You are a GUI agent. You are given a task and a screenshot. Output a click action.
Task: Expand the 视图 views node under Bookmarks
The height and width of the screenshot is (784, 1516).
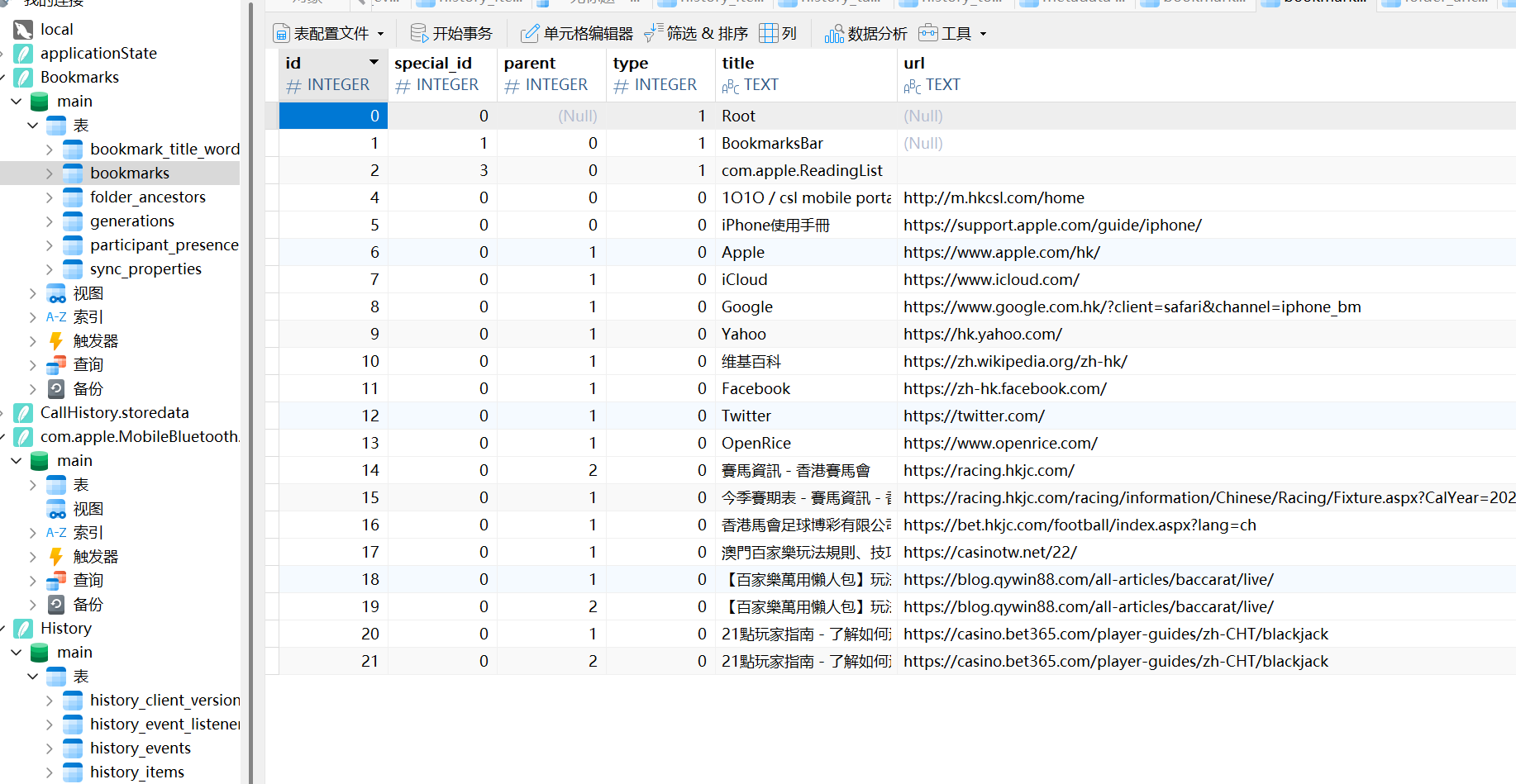coord(32,293)
